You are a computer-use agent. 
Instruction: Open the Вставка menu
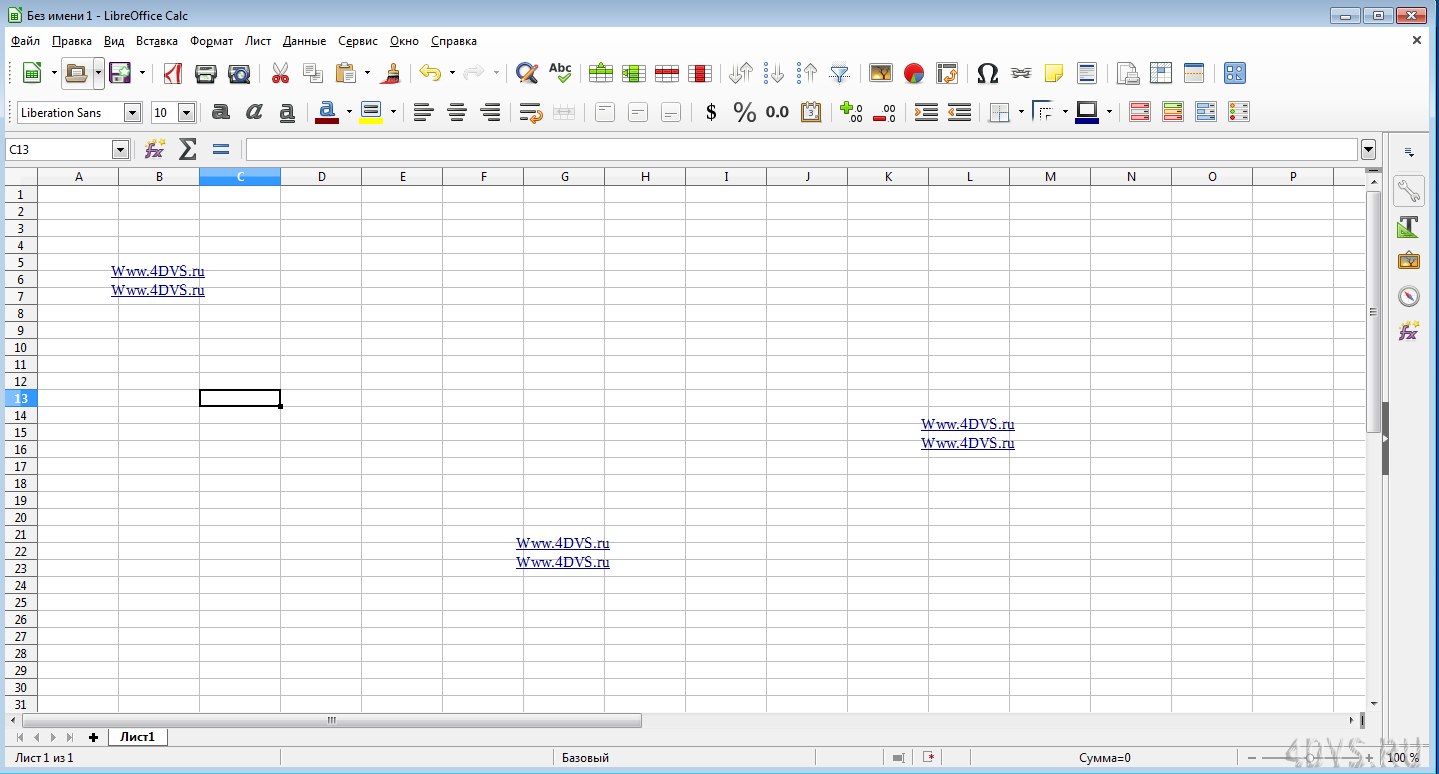(x=157, y=41)
